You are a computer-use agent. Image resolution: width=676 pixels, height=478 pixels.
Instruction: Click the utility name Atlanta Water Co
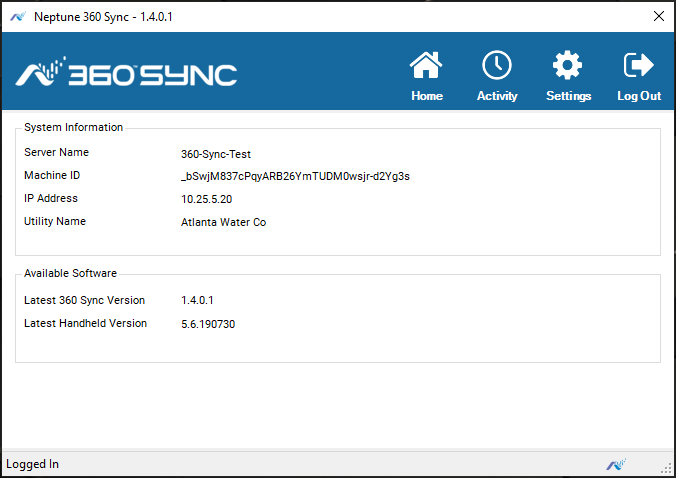click(223, 222)
